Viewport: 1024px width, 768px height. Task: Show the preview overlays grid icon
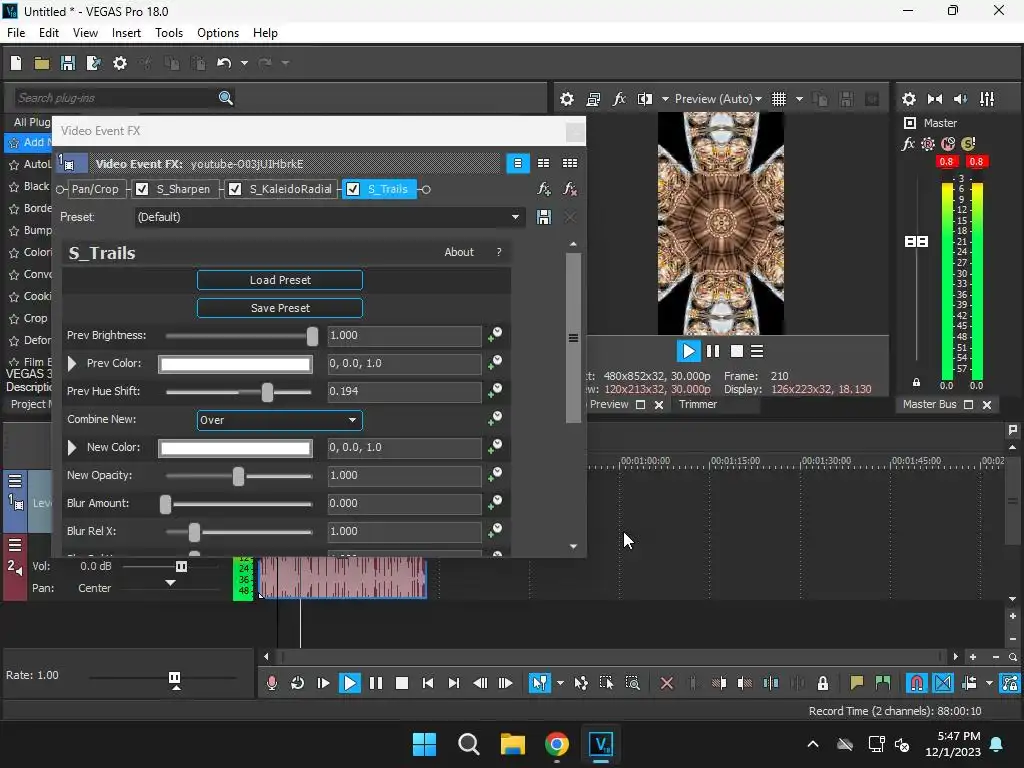point(779,99)
